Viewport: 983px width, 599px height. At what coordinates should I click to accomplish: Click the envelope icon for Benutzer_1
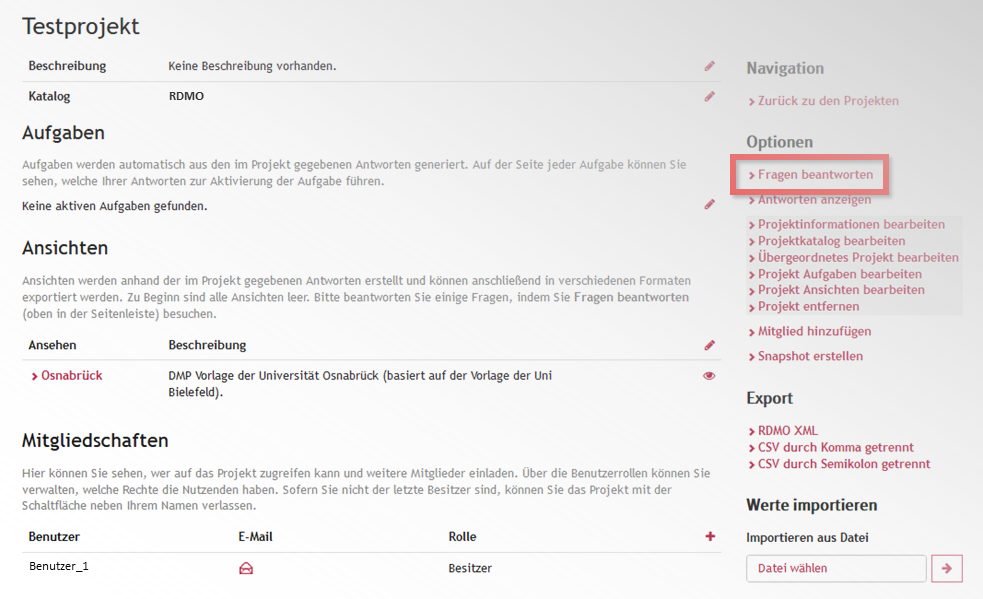246,568
